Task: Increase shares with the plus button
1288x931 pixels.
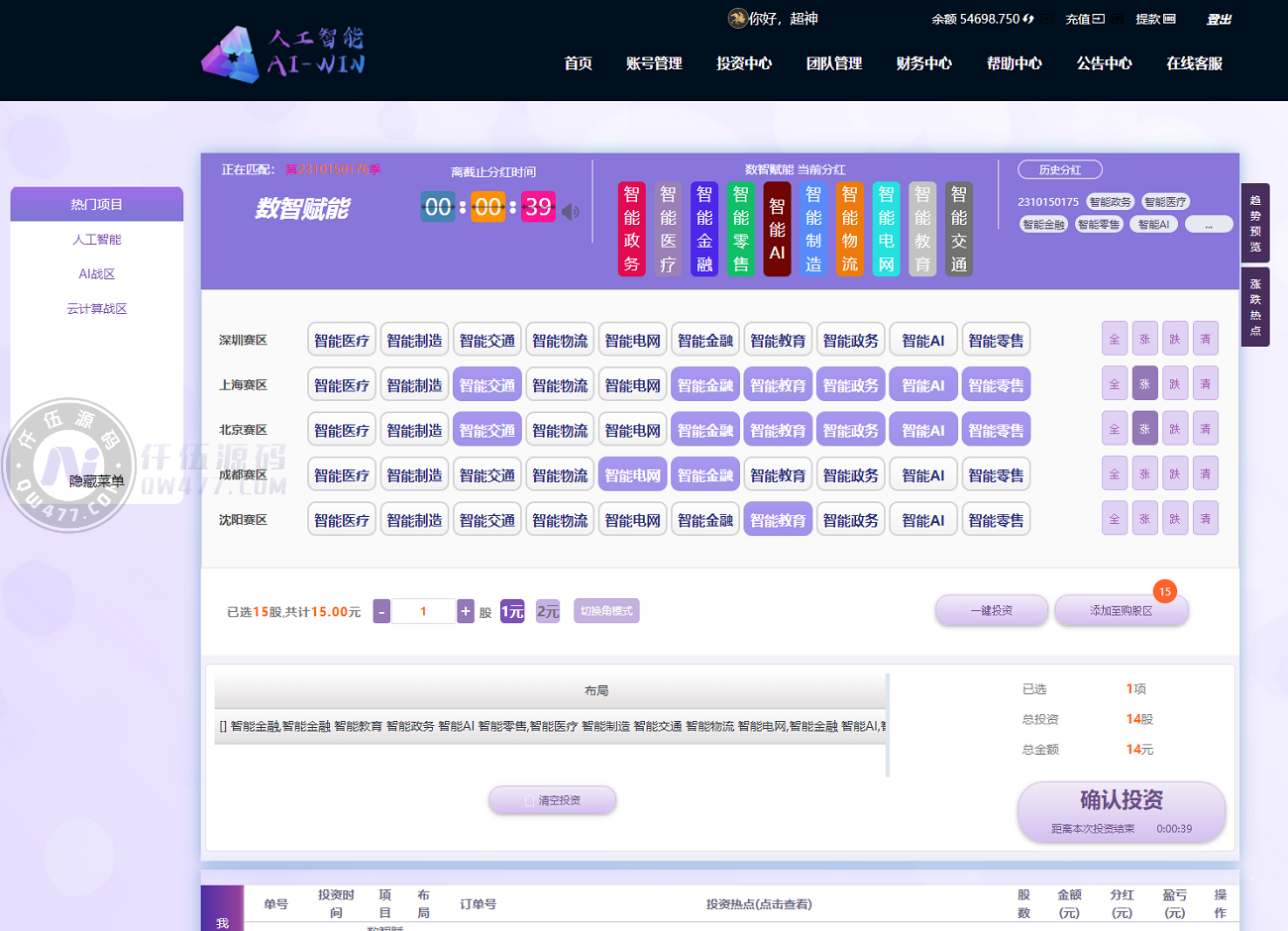Action: pyautogui.click(x=466, y=612)
